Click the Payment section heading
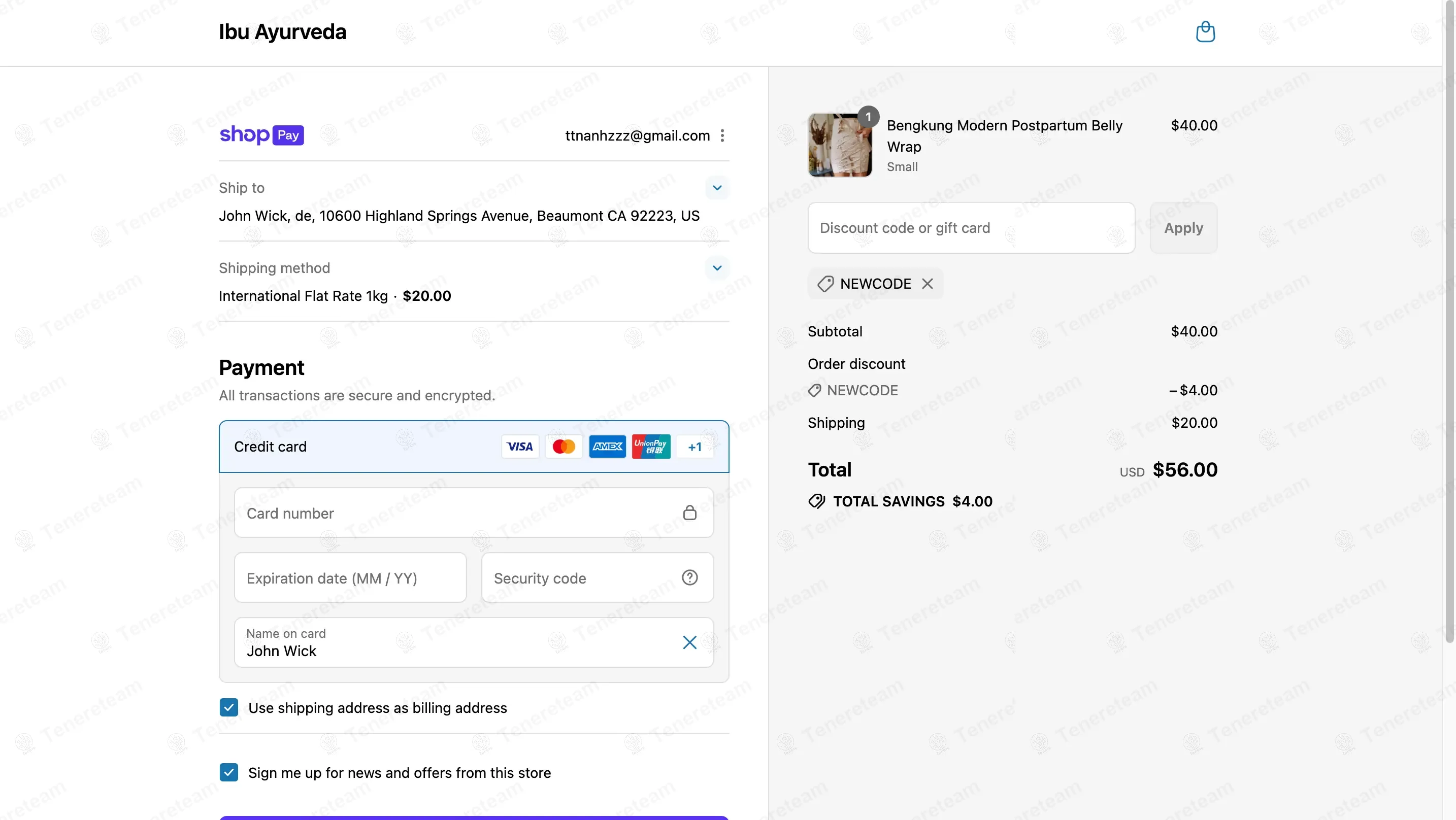This screenshot has height=820, width=1456. coord(261,368)
